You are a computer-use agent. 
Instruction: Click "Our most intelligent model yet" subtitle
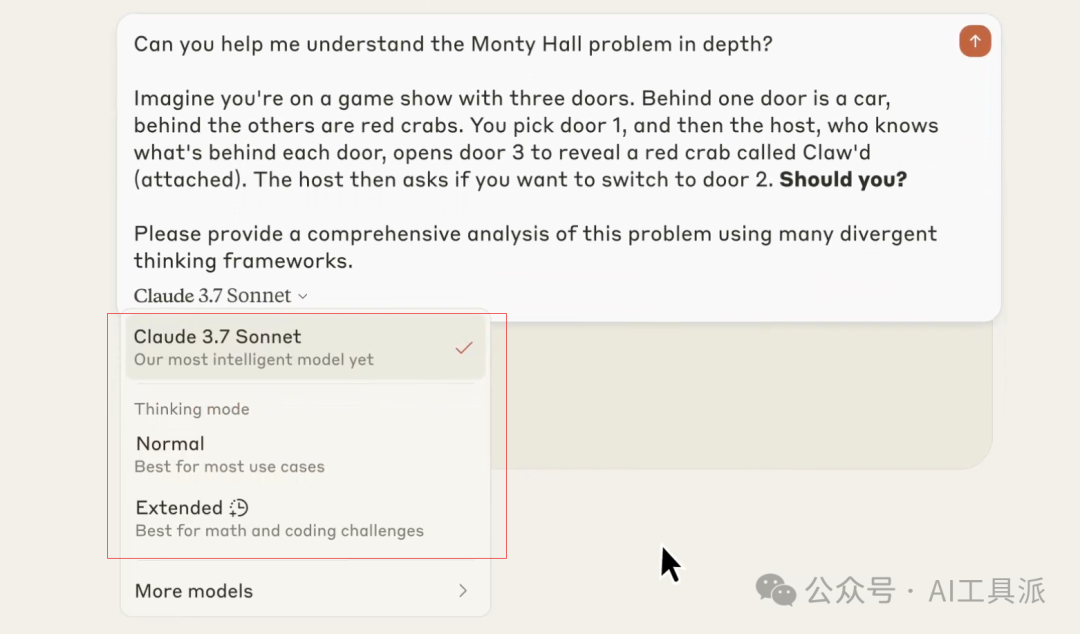coord(254,360)
